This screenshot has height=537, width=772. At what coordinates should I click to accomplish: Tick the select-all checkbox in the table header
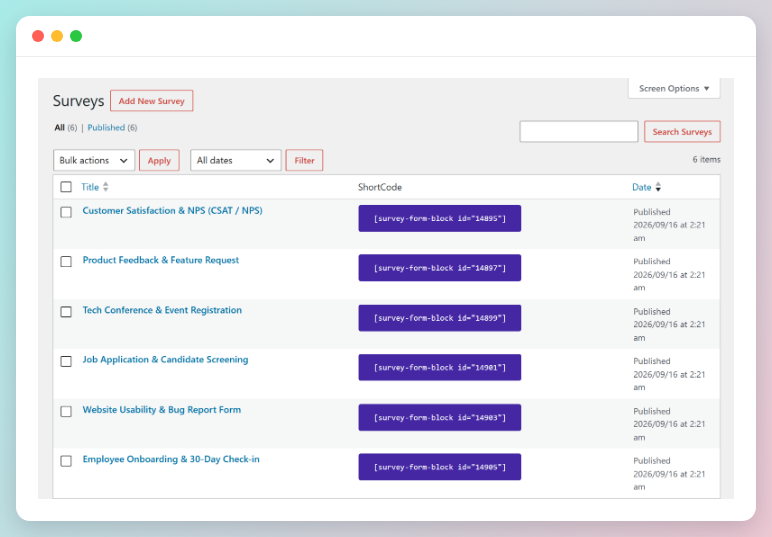66,187
